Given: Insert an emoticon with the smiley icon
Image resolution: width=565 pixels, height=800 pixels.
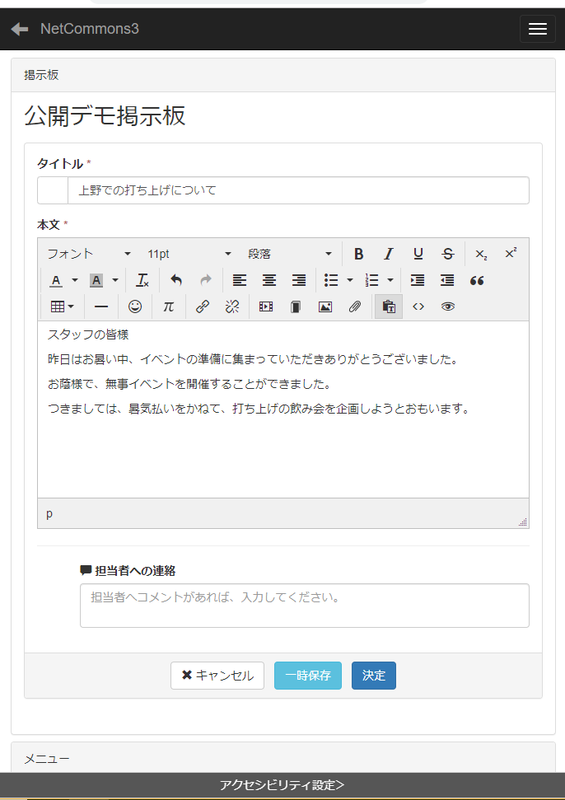Looking at the screenshot, I should (x=135, y=306).
